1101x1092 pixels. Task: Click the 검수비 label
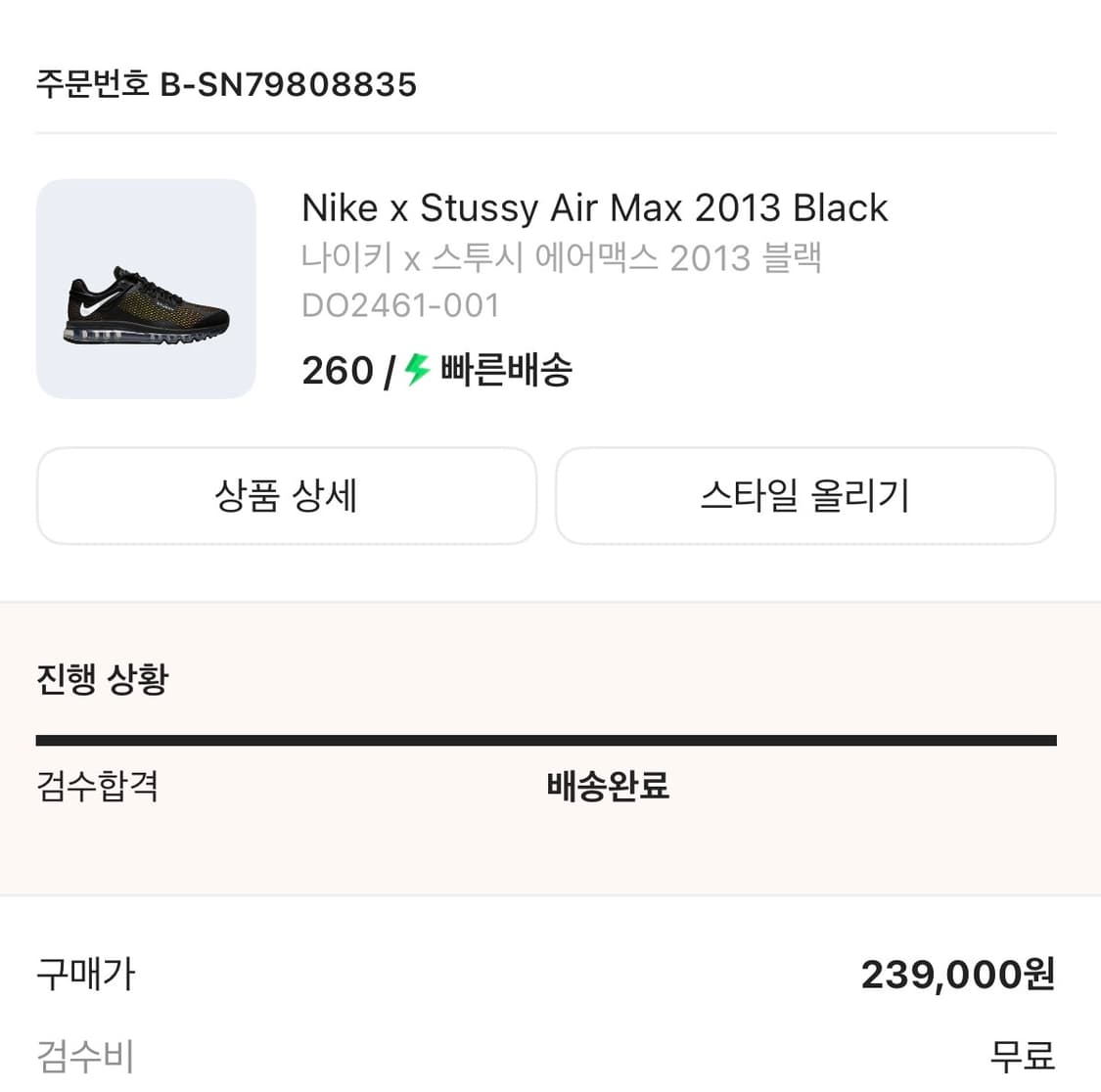(84, 1056)
